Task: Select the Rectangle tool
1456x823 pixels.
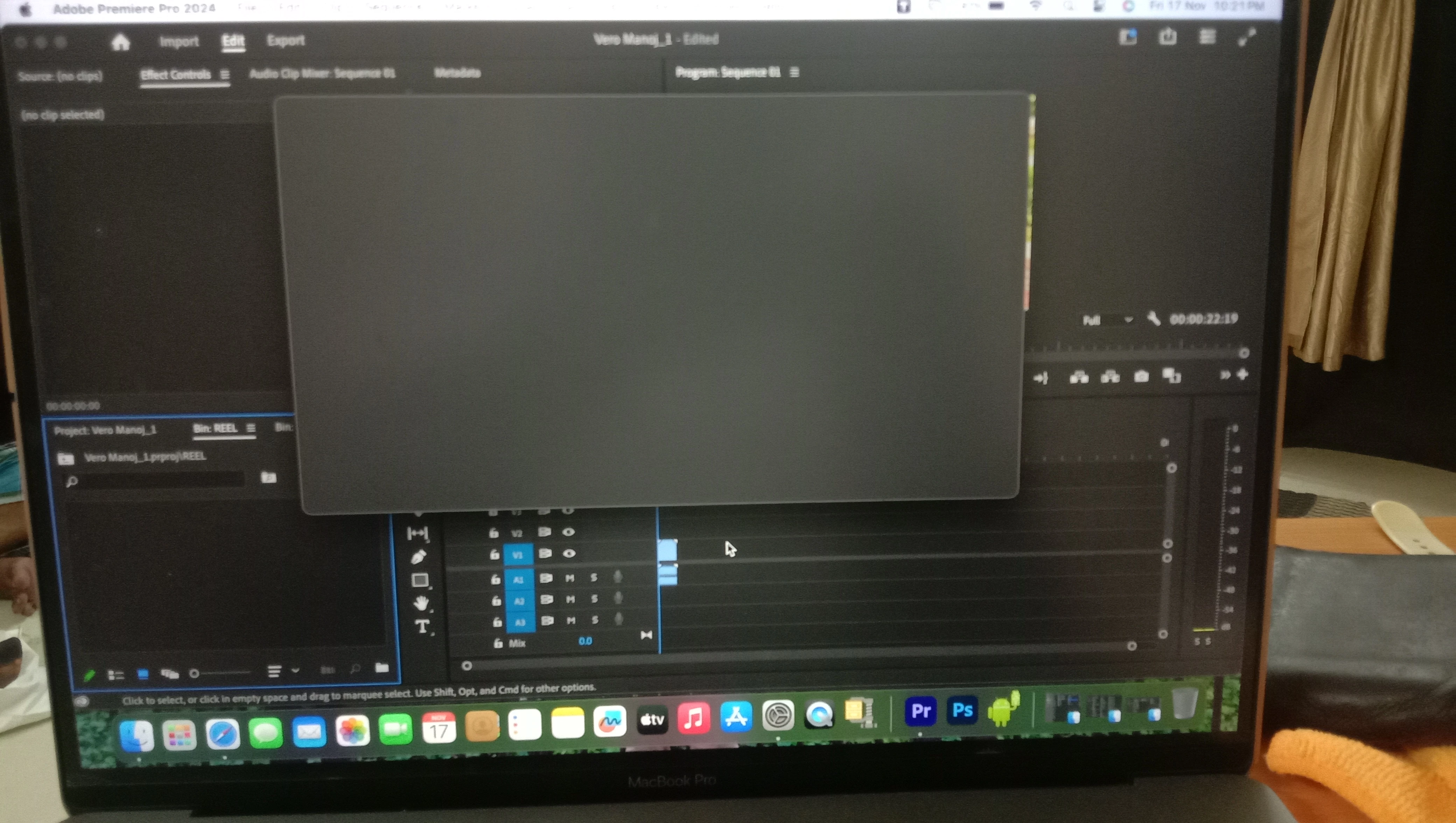Action: pyautogui.click(x=419, y=580)
